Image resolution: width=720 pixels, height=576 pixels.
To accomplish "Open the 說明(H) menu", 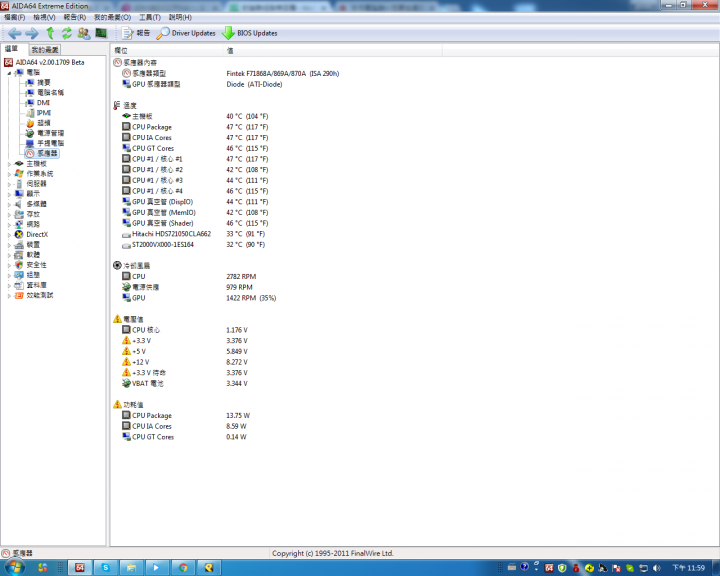I will pos(180,17).
